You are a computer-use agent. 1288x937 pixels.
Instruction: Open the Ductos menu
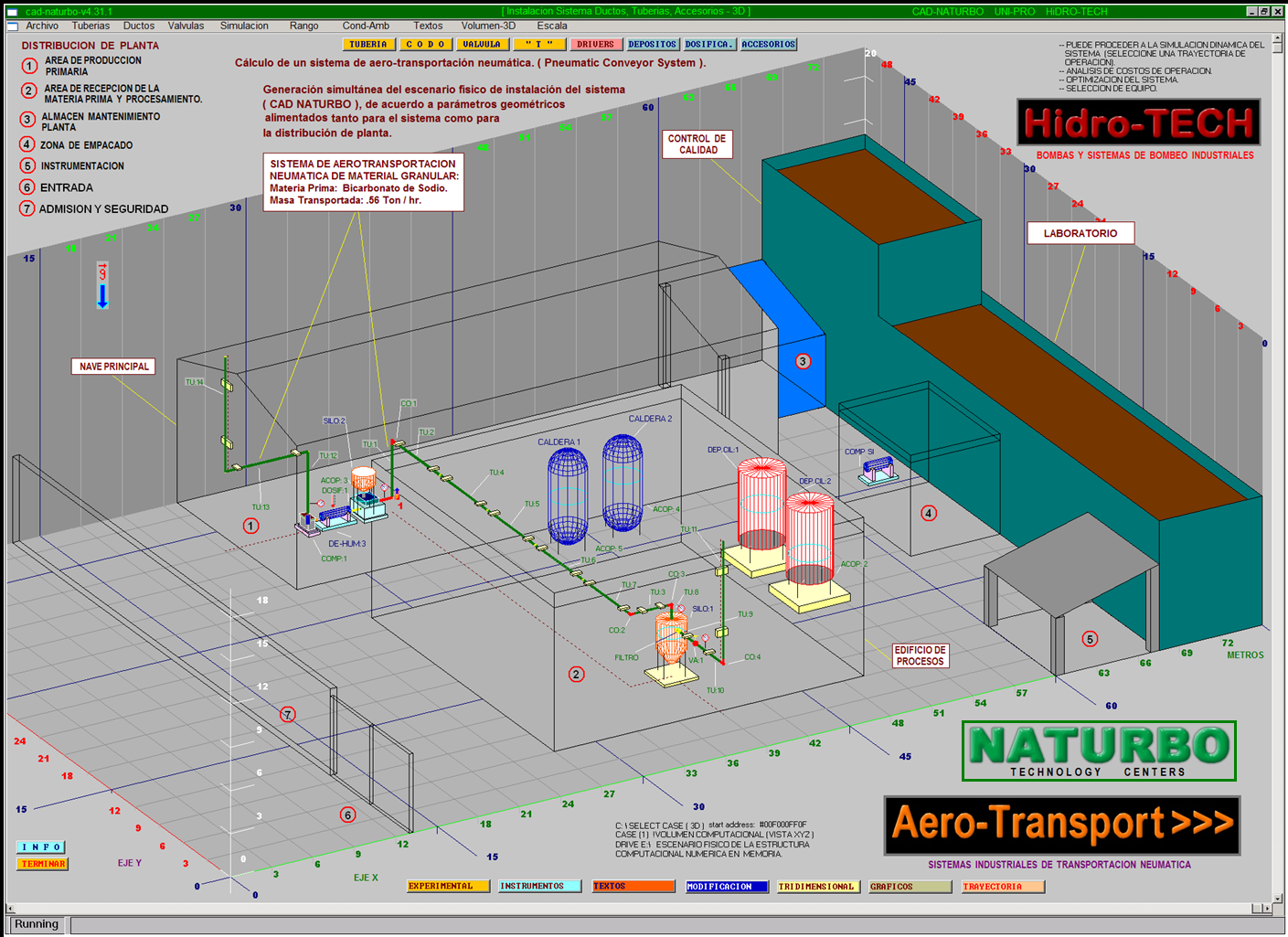pyautogui.click(x=139, y=26)
